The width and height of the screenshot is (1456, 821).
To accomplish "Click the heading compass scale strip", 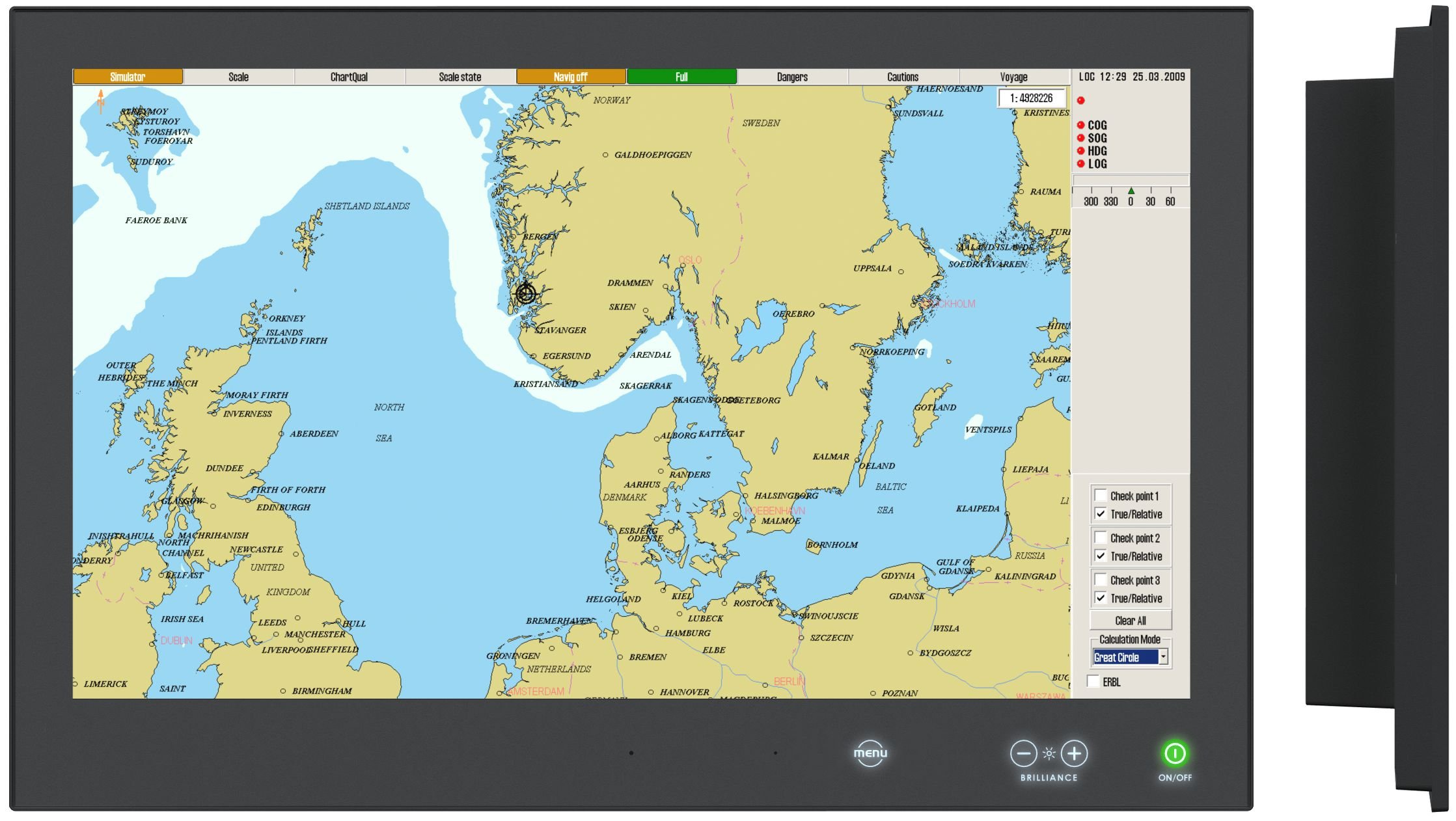I will 1131,197.
